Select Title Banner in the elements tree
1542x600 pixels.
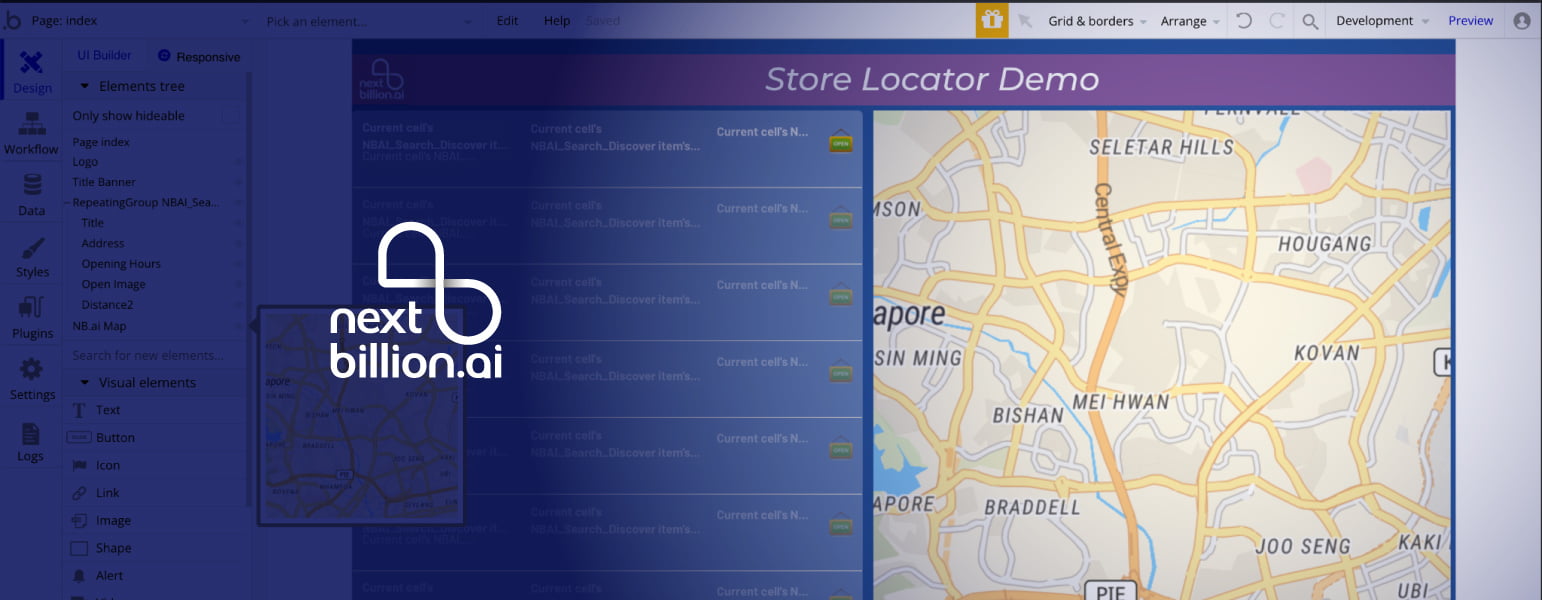click(104, 182)
